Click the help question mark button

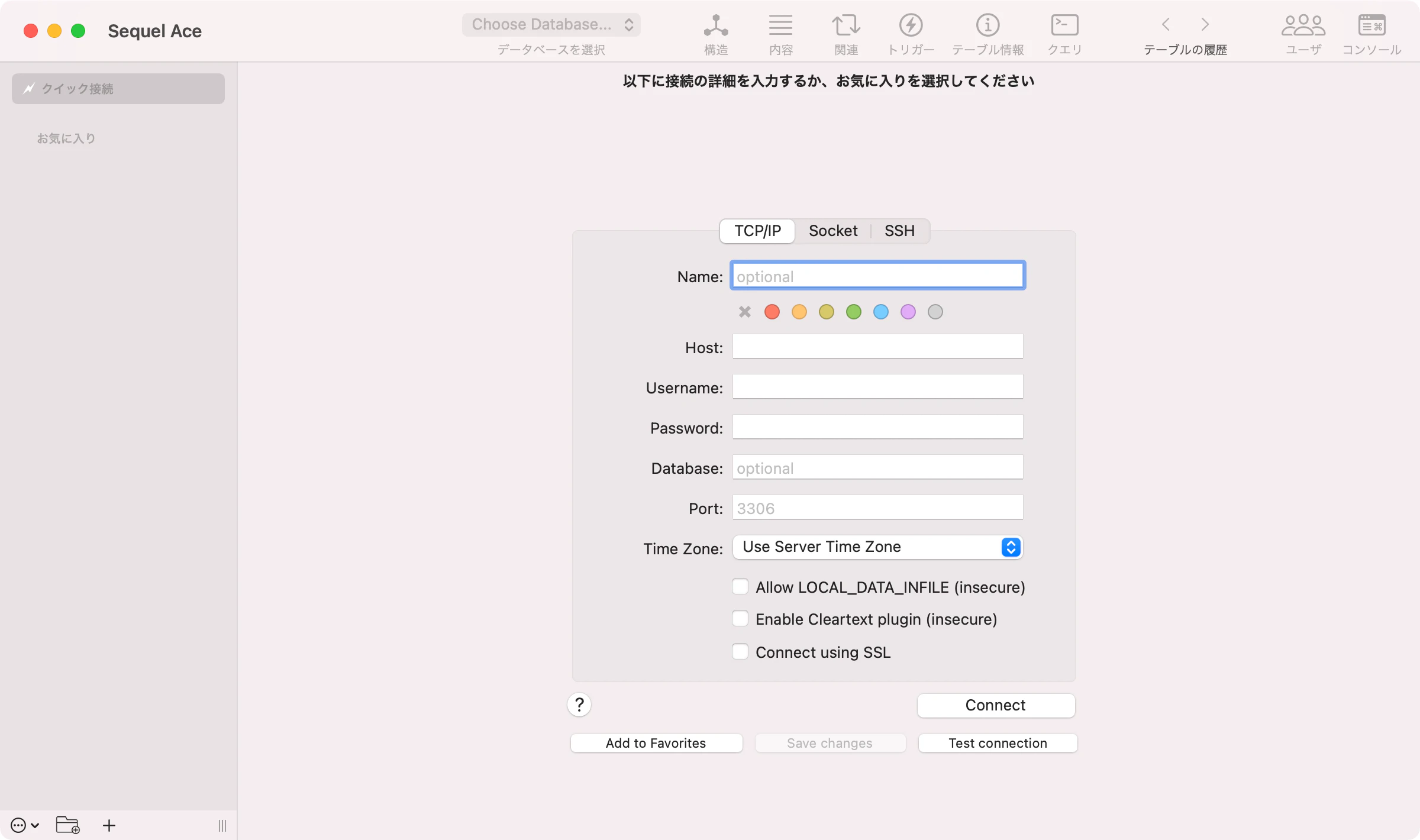coord(579,705)
